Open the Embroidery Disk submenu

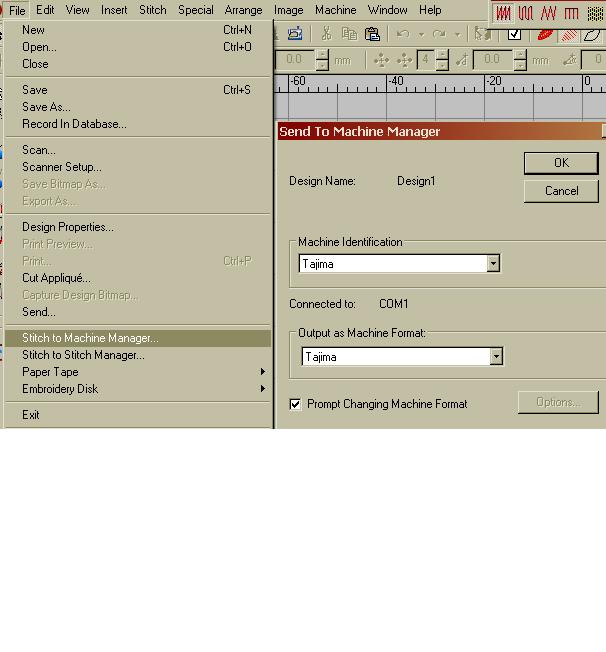point(138,389)
